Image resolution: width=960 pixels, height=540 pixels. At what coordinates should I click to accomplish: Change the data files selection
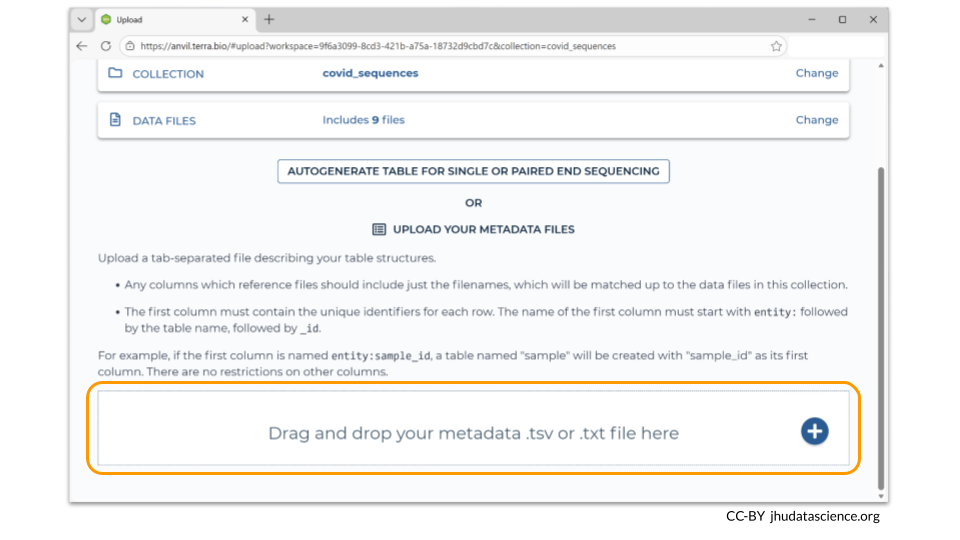(x=817, y=120)
